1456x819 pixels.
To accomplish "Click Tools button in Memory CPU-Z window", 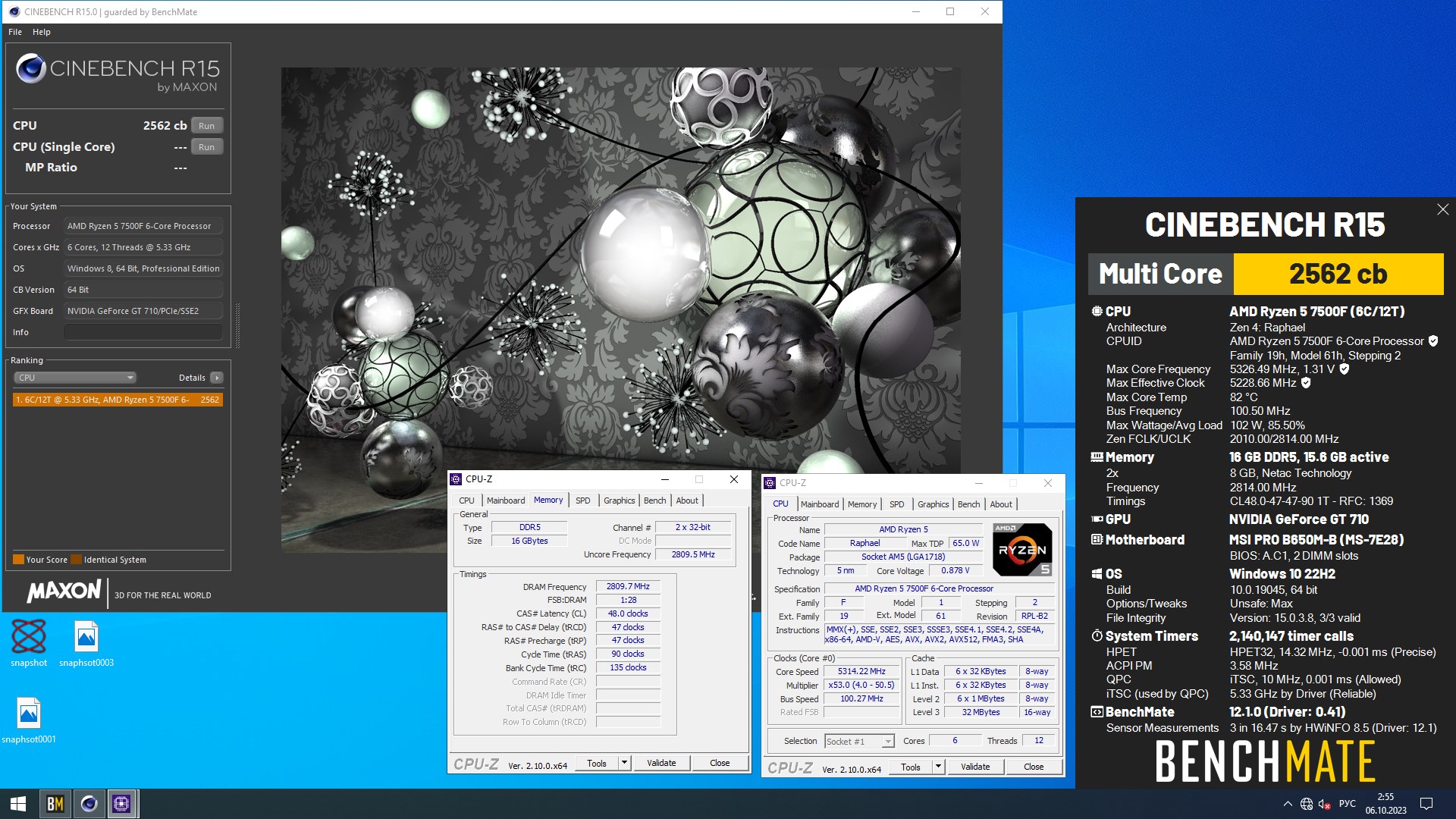I will coord(596,764).
